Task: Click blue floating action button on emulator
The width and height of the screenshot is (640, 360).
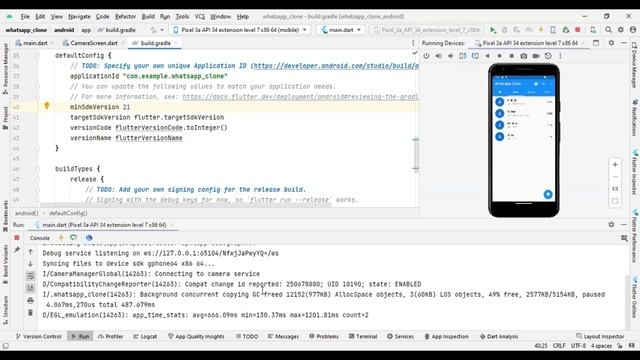Action: (x=548, y=194)
